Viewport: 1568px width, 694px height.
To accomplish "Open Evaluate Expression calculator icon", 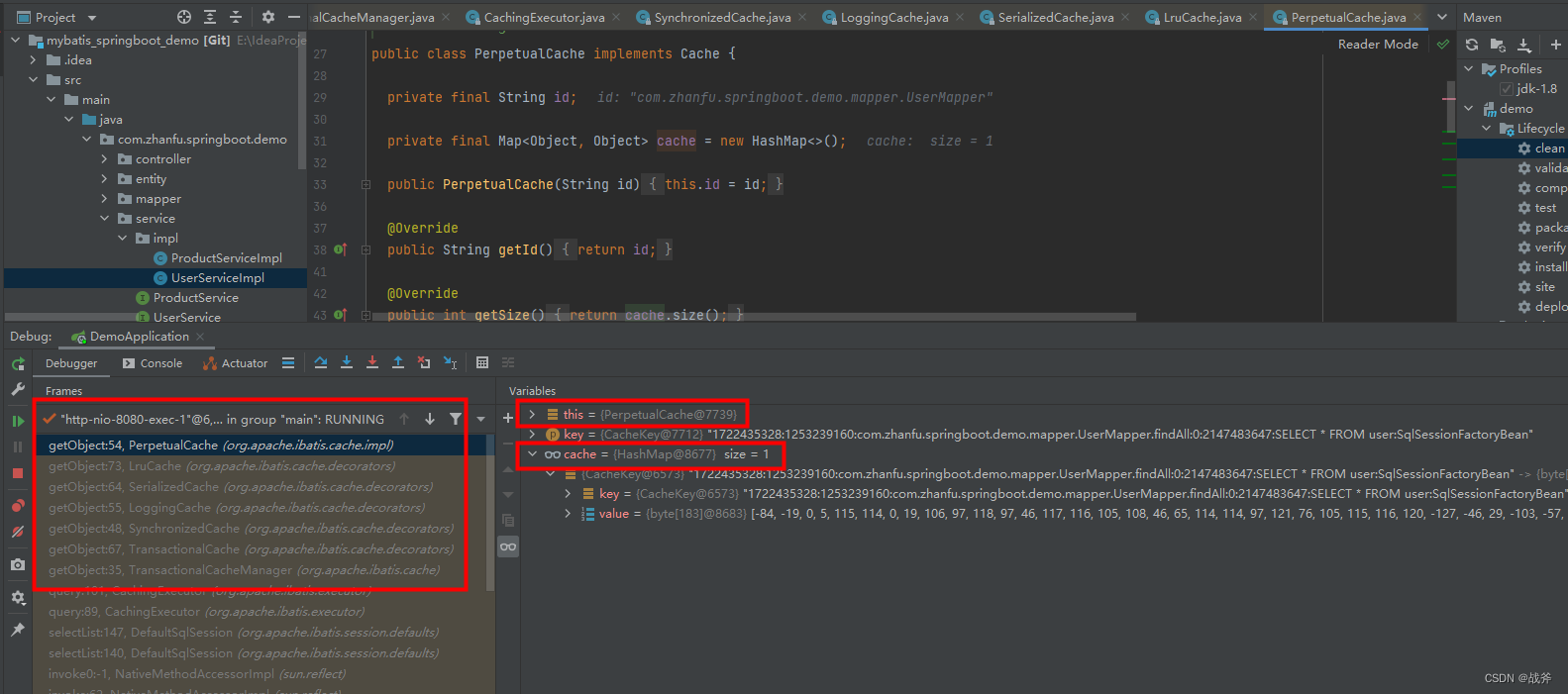I will [x=482, y=363].
